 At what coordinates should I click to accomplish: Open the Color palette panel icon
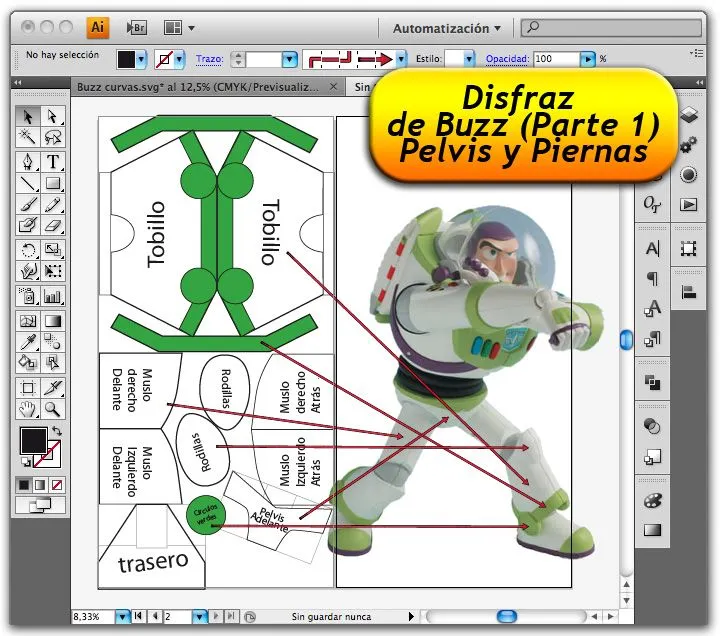coord(652,500)
